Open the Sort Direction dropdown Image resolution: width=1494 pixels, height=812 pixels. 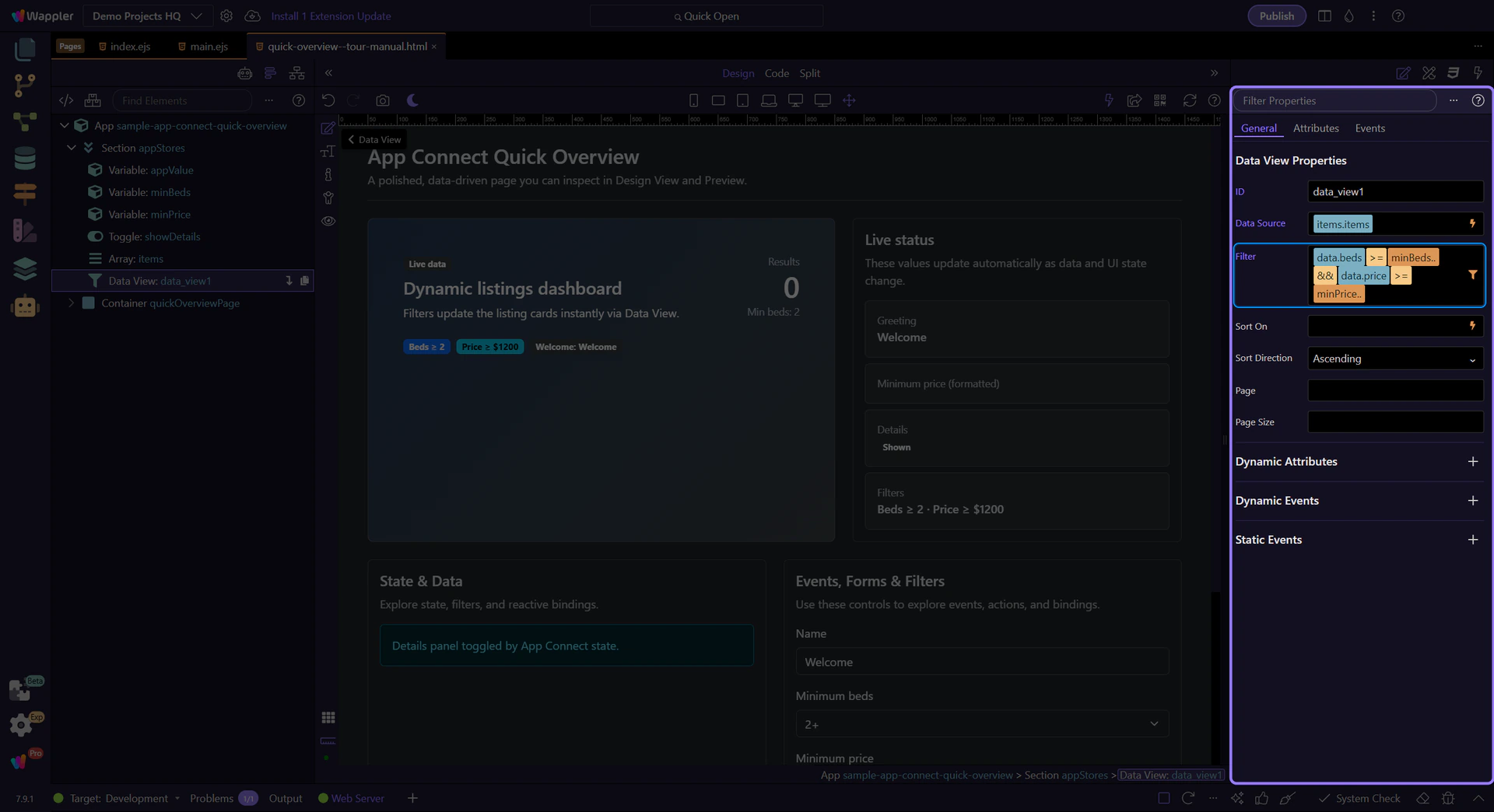click(1394, 359)
